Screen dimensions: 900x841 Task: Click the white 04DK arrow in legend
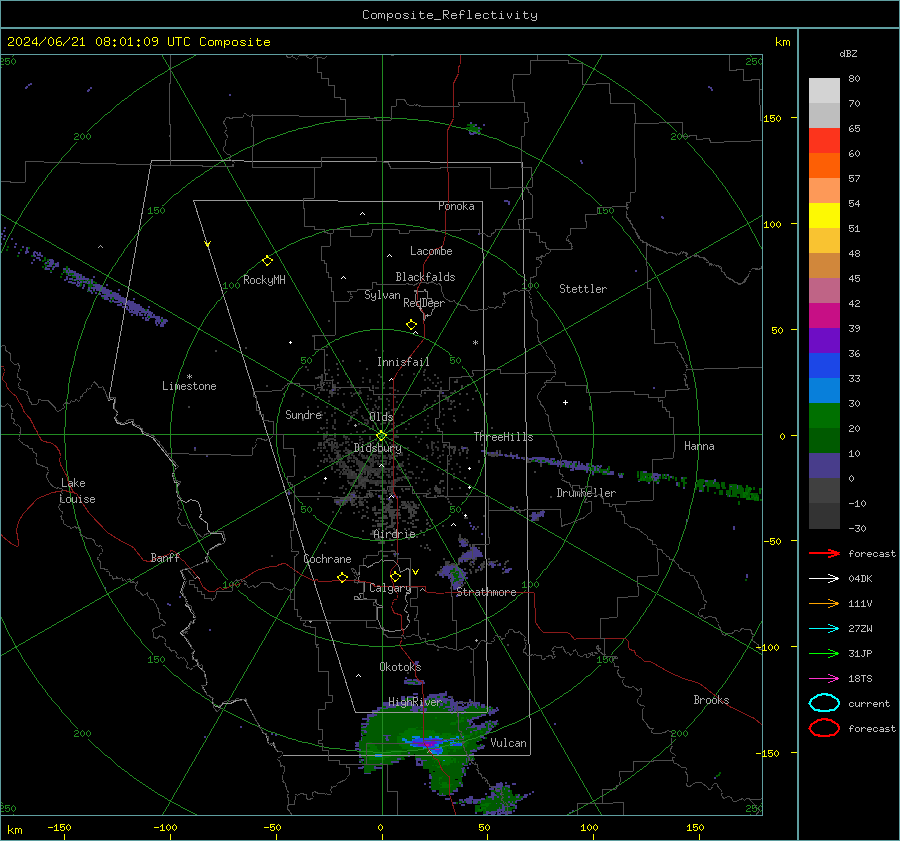[824, 579]
